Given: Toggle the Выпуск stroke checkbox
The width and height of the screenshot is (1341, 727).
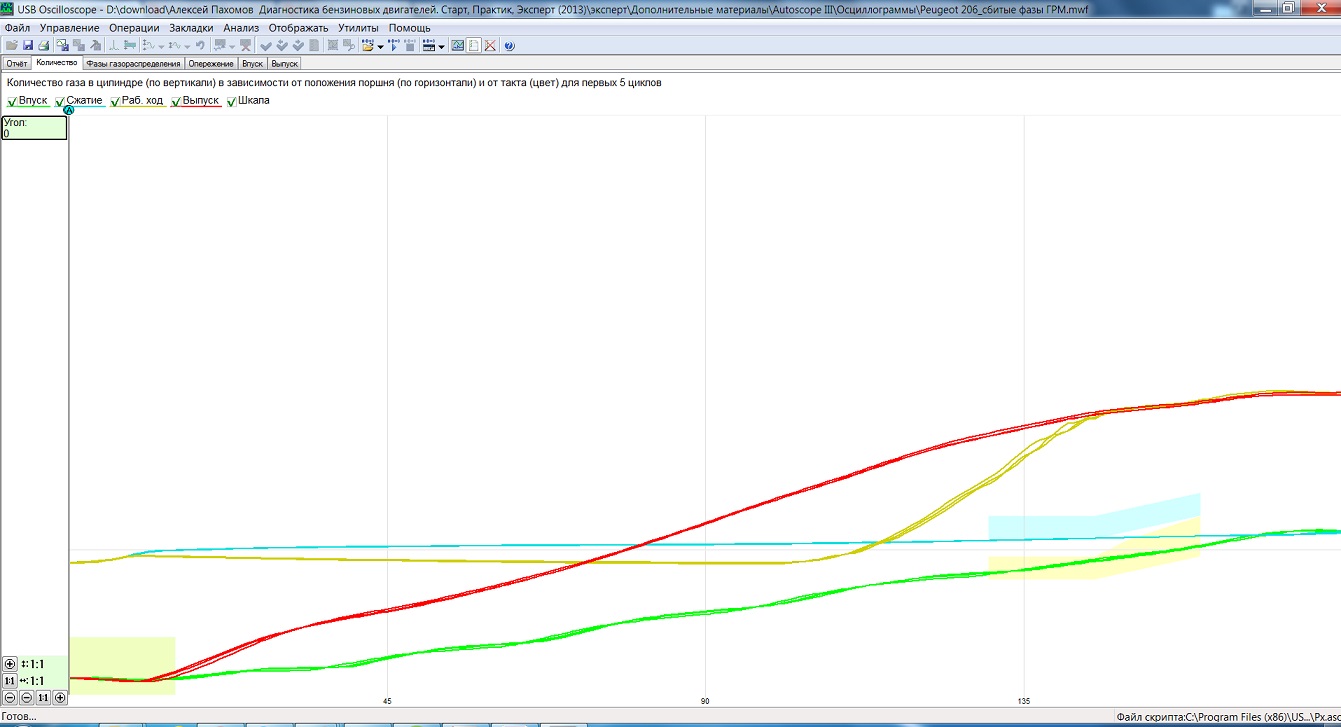Looking at the screenshot, I should pyautogui.click(x=176, y=102).
